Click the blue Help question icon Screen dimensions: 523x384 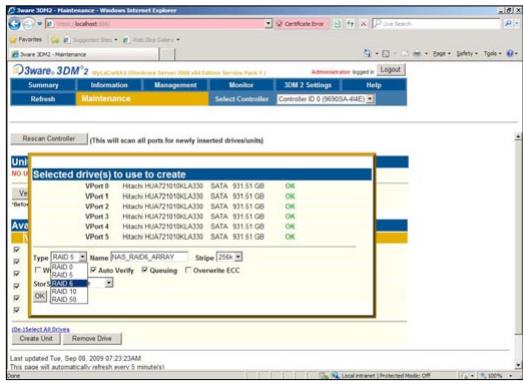(510, 53)
